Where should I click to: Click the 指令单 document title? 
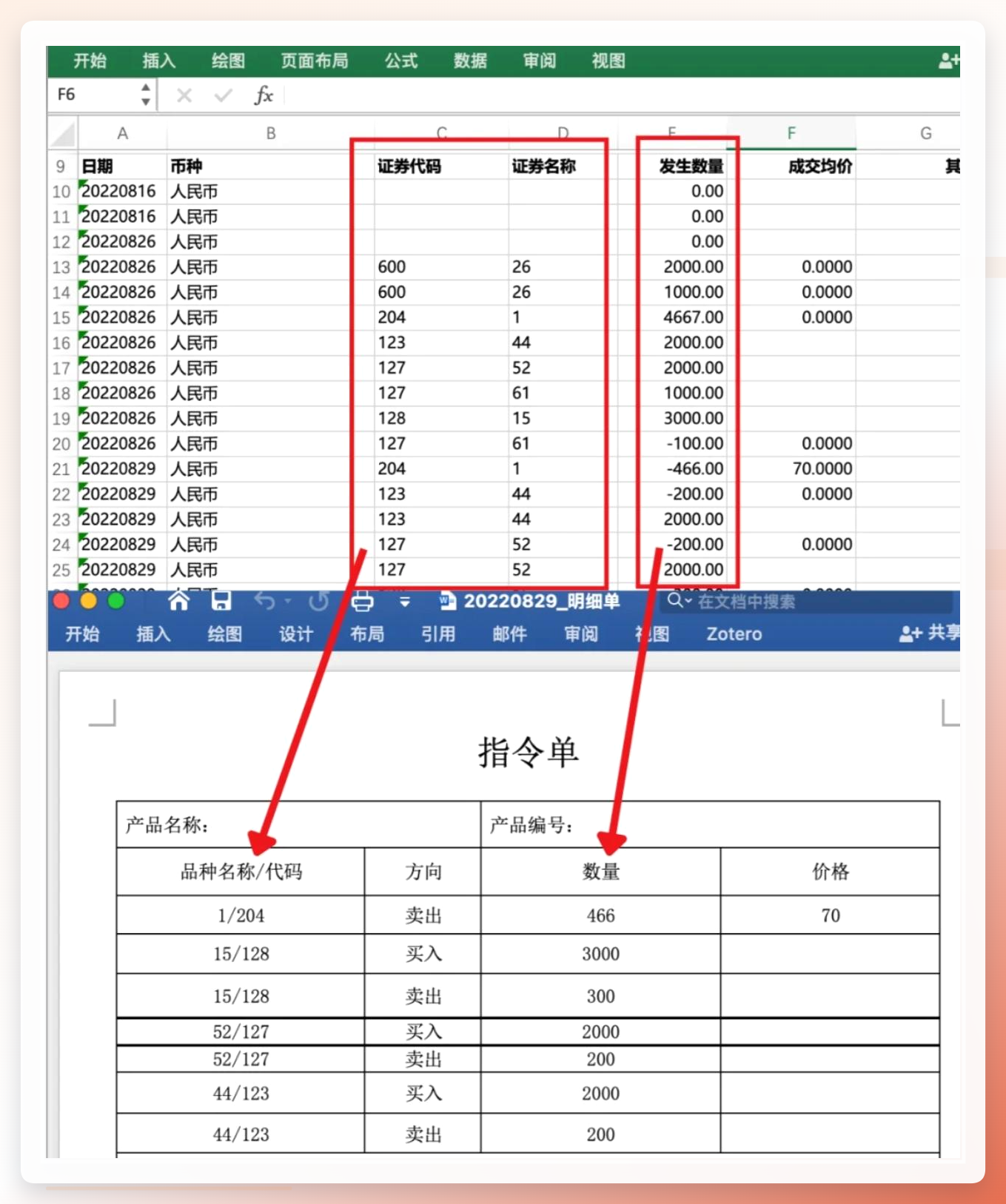(528, 753)
